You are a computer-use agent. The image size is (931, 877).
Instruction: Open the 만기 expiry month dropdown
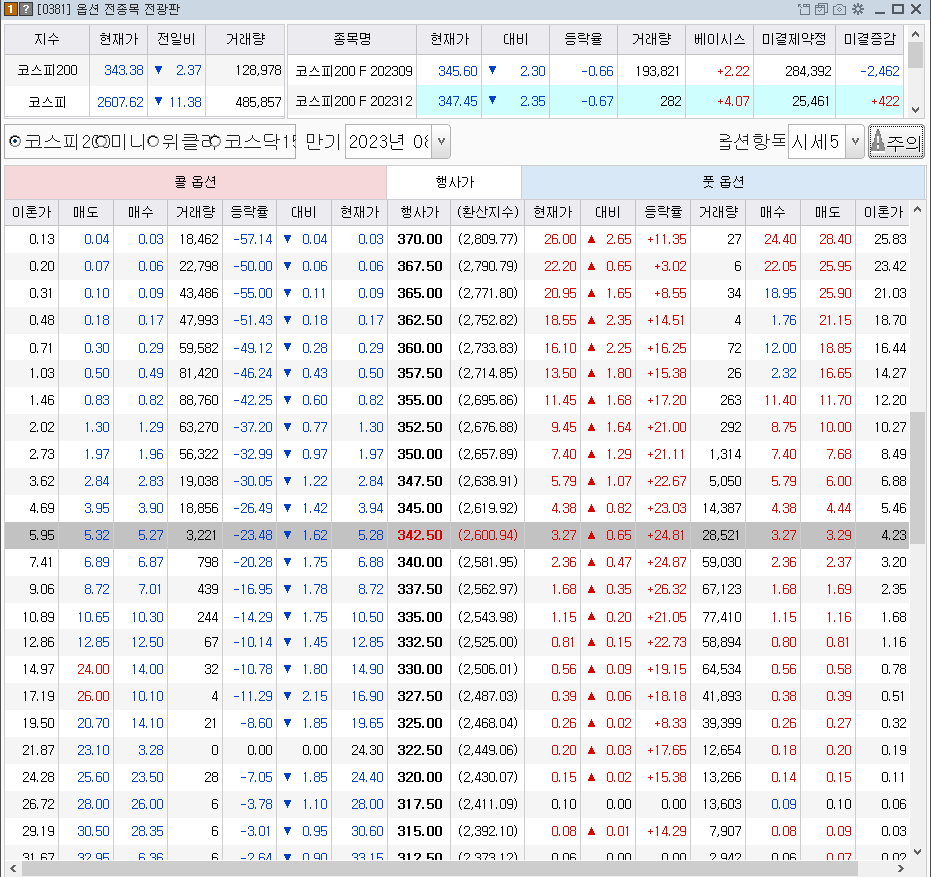[441, 141]
